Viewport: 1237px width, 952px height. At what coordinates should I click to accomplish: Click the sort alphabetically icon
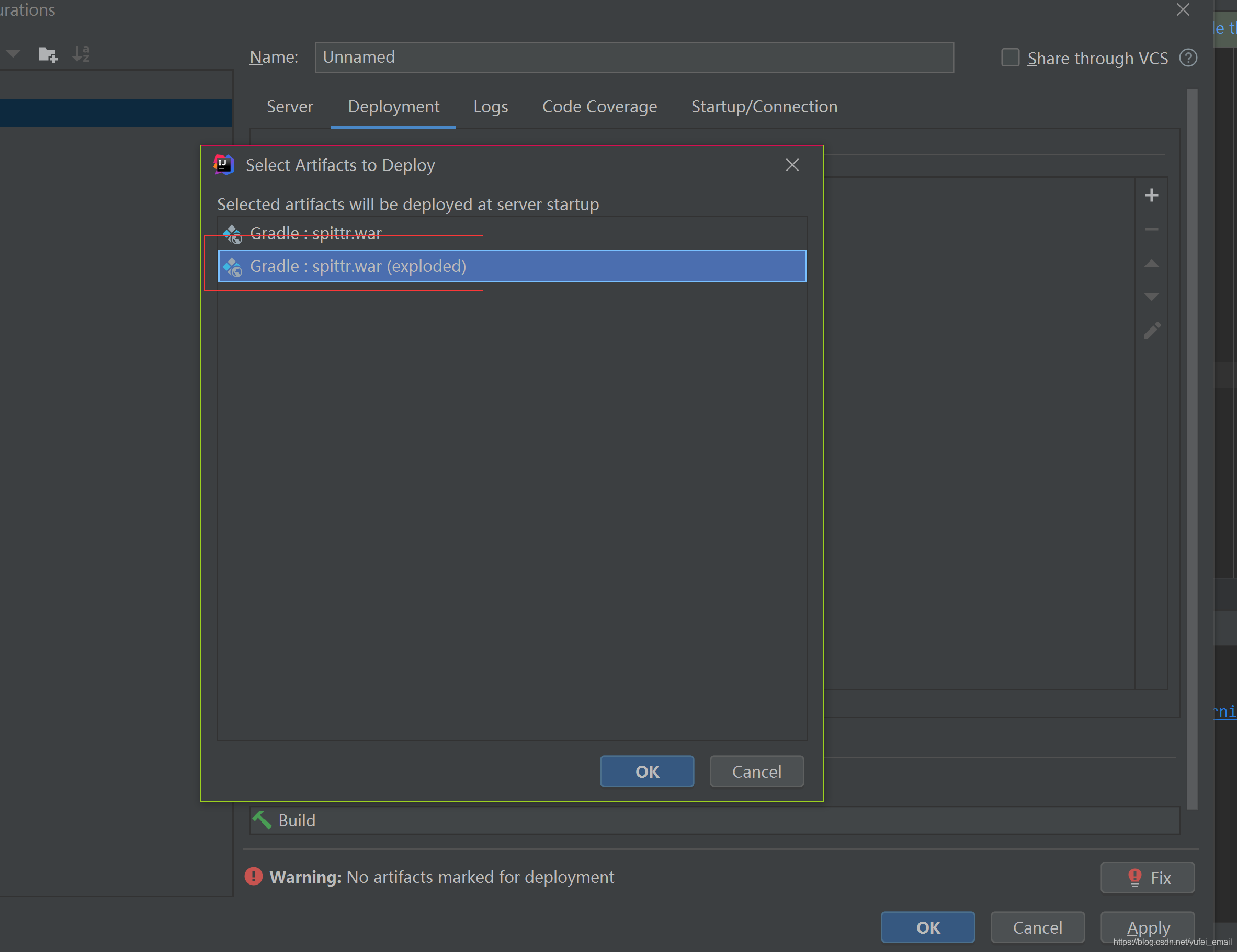(x=81, y=54)
